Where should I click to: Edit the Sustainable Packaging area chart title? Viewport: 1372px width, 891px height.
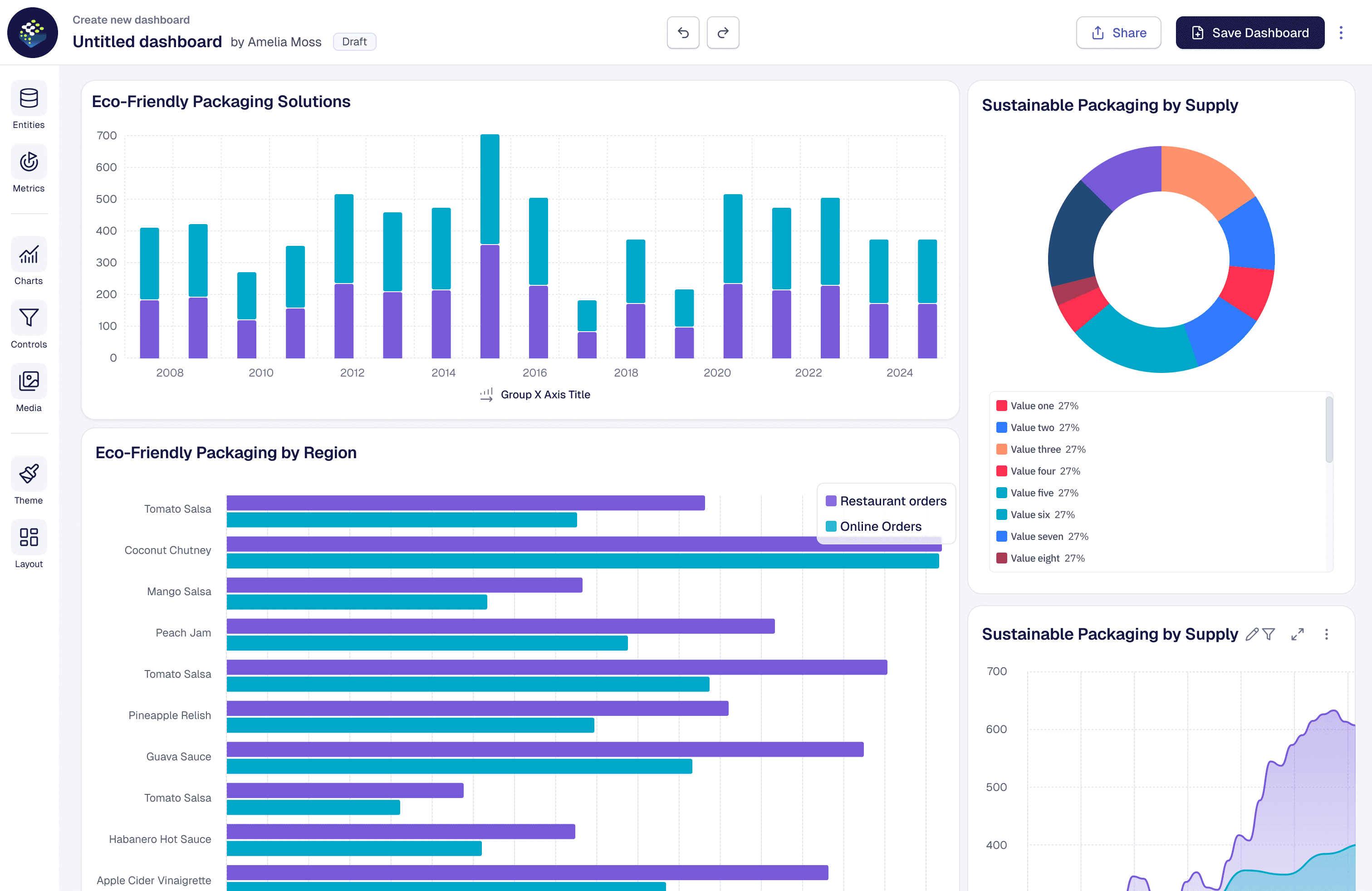[1251, 635]
